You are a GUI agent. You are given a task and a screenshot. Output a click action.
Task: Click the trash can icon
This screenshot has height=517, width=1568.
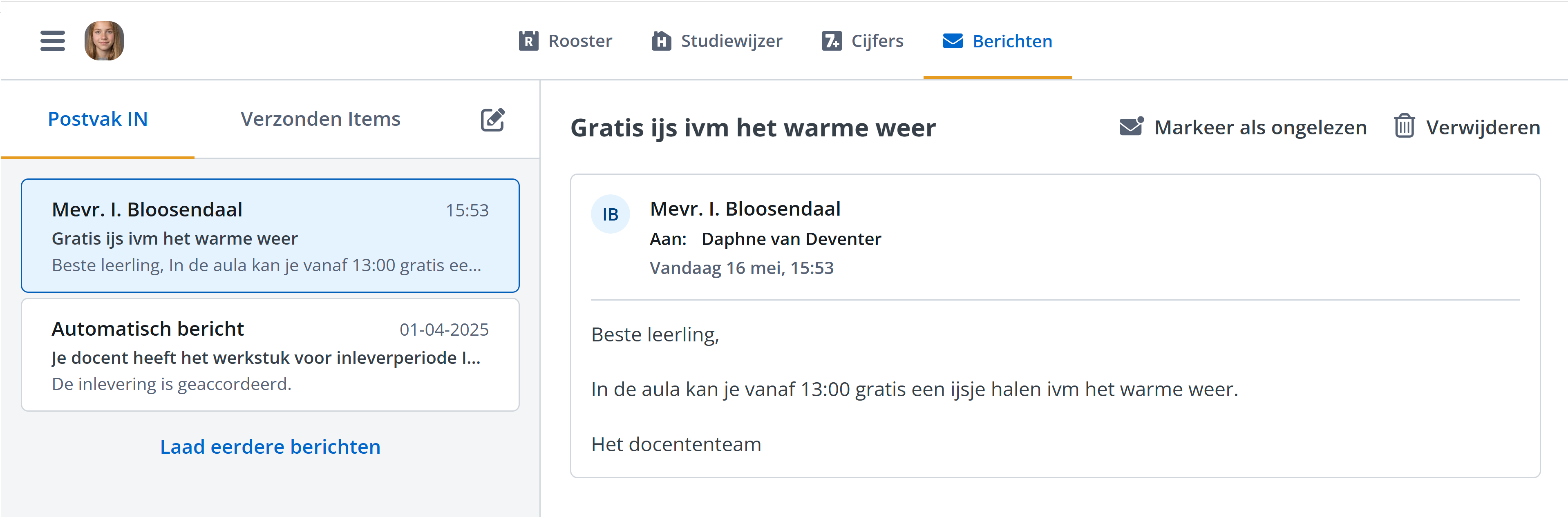click(x=1404, y=127)
